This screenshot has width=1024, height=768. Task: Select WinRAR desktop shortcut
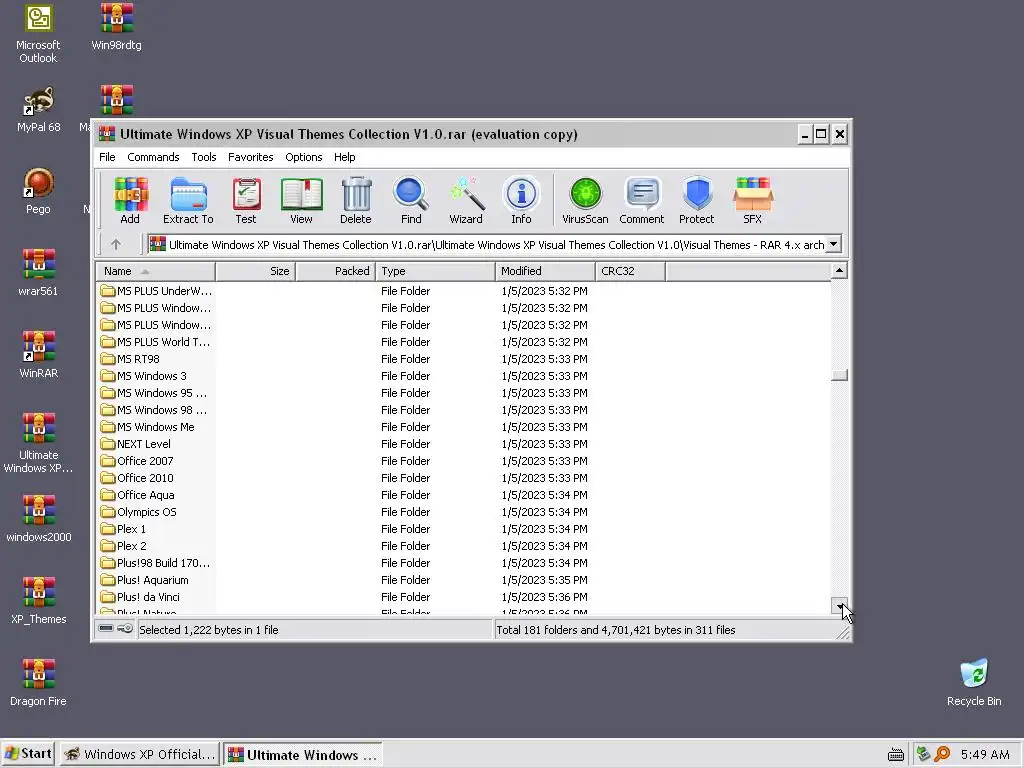coord(38,355)
